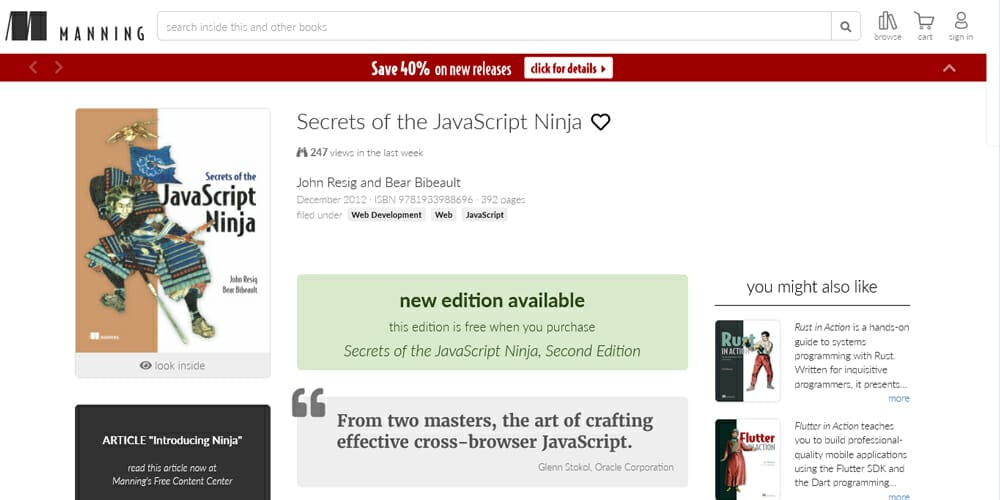Show previous banner with left arrow
This screenshot has height=500, width=1000.
pos(33,67)
